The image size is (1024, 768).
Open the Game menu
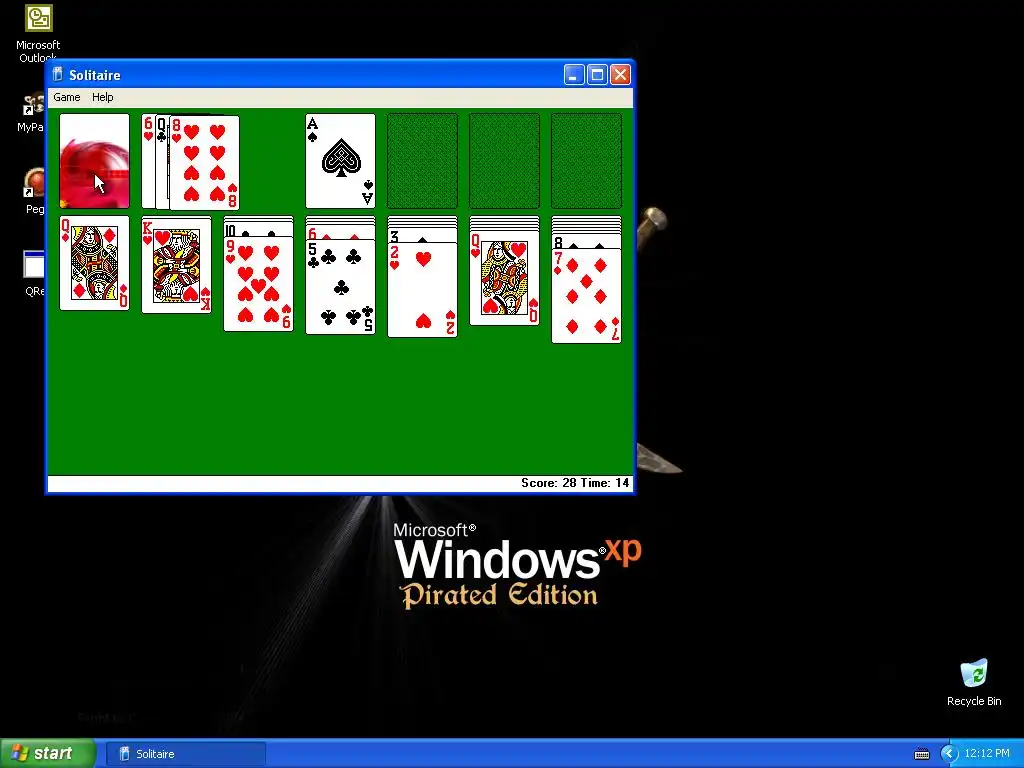tap(67, 97)
